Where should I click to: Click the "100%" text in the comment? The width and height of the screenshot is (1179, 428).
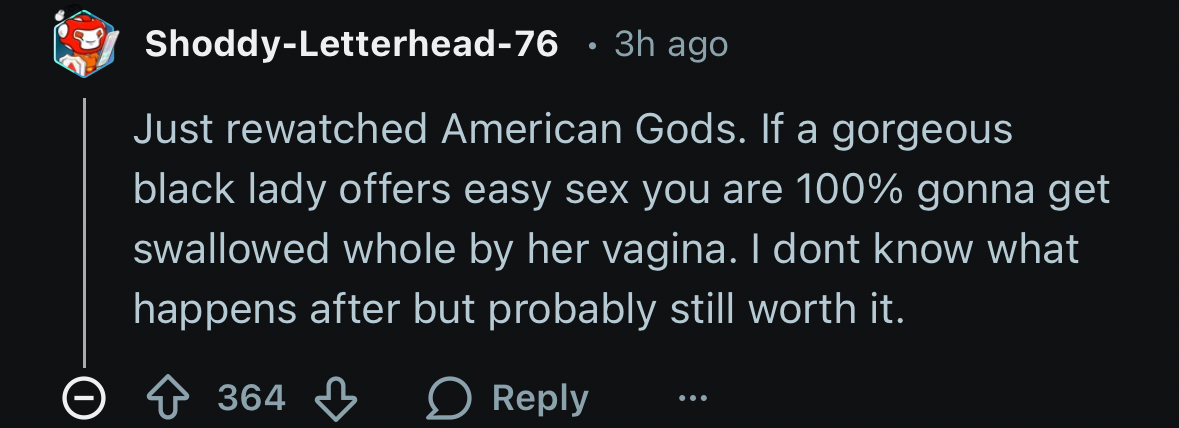click(x=853, y=191)
